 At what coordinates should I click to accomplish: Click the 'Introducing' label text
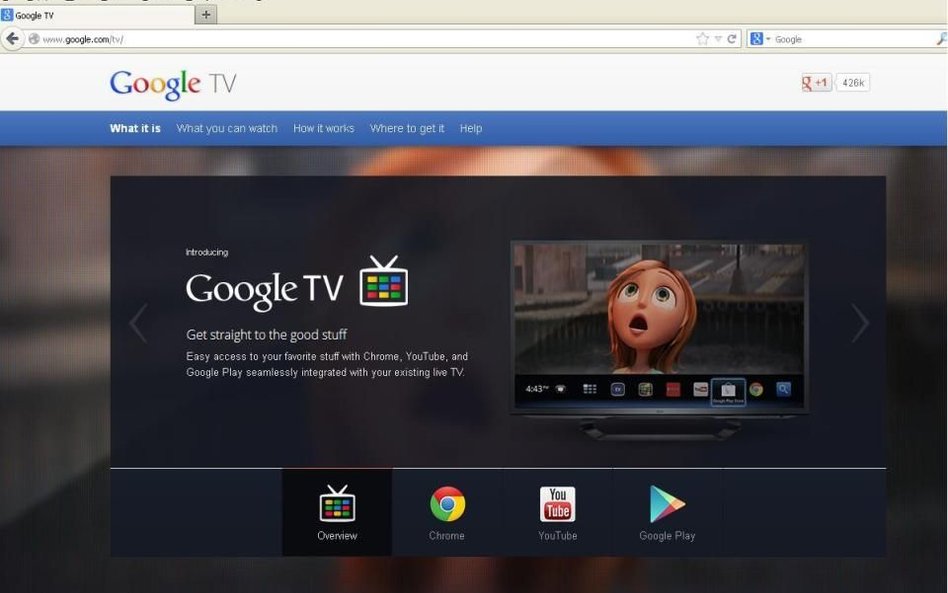tap(207, 252)
